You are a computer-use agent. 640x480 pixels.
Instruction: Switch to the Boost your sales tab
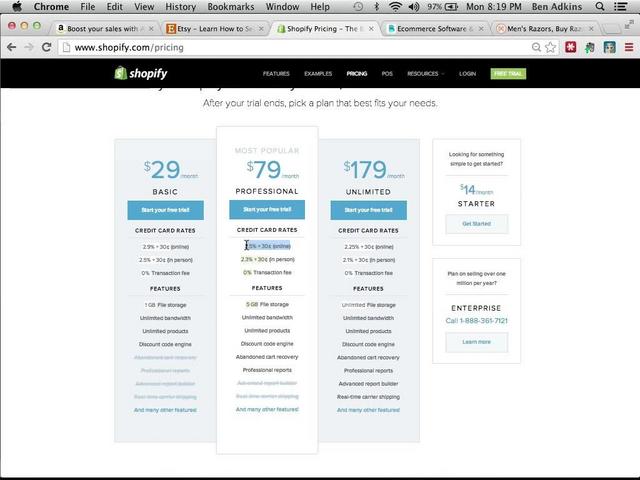(x=102, y=29)
